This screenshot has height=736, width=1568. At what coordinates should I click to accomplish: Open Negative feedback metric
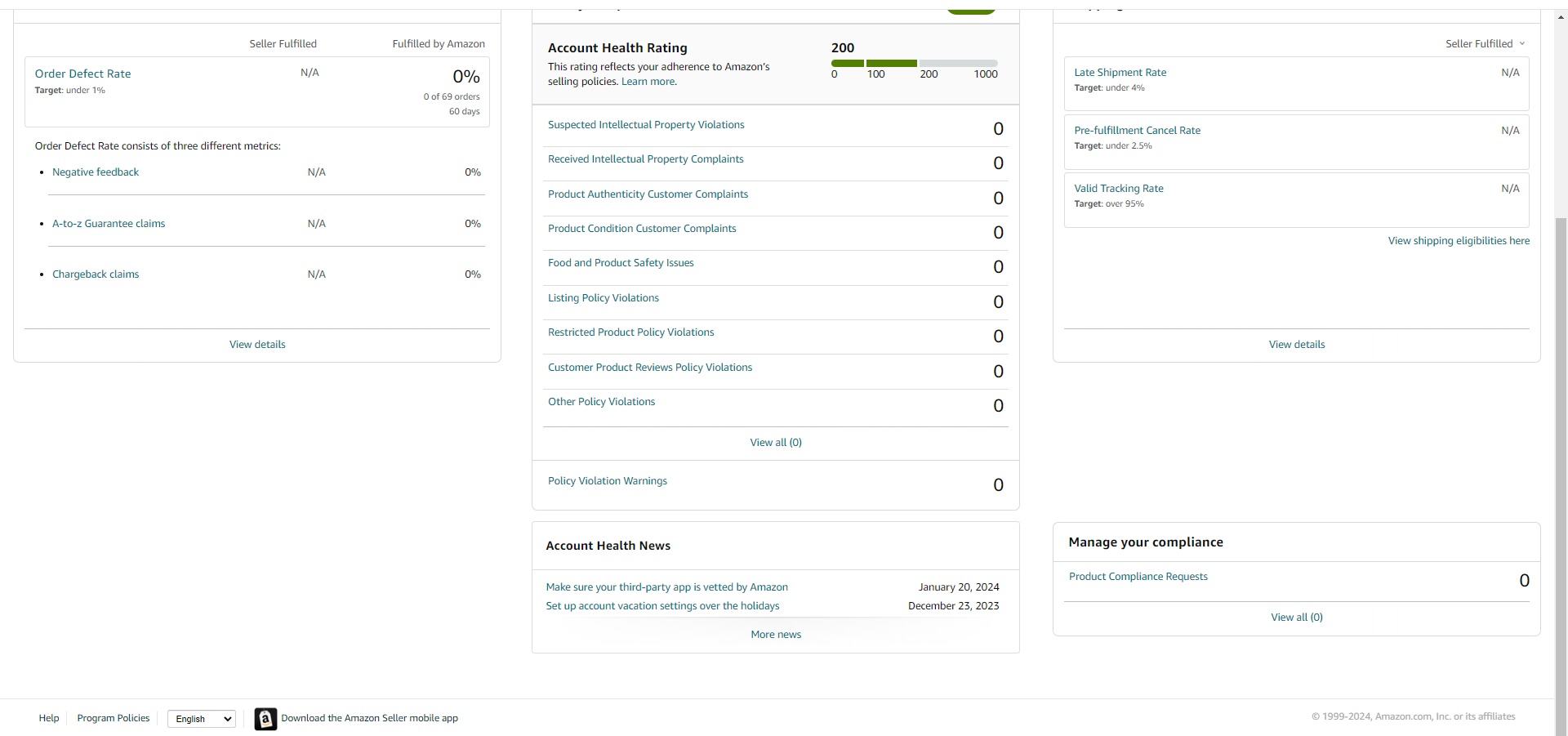coord(96,172)
